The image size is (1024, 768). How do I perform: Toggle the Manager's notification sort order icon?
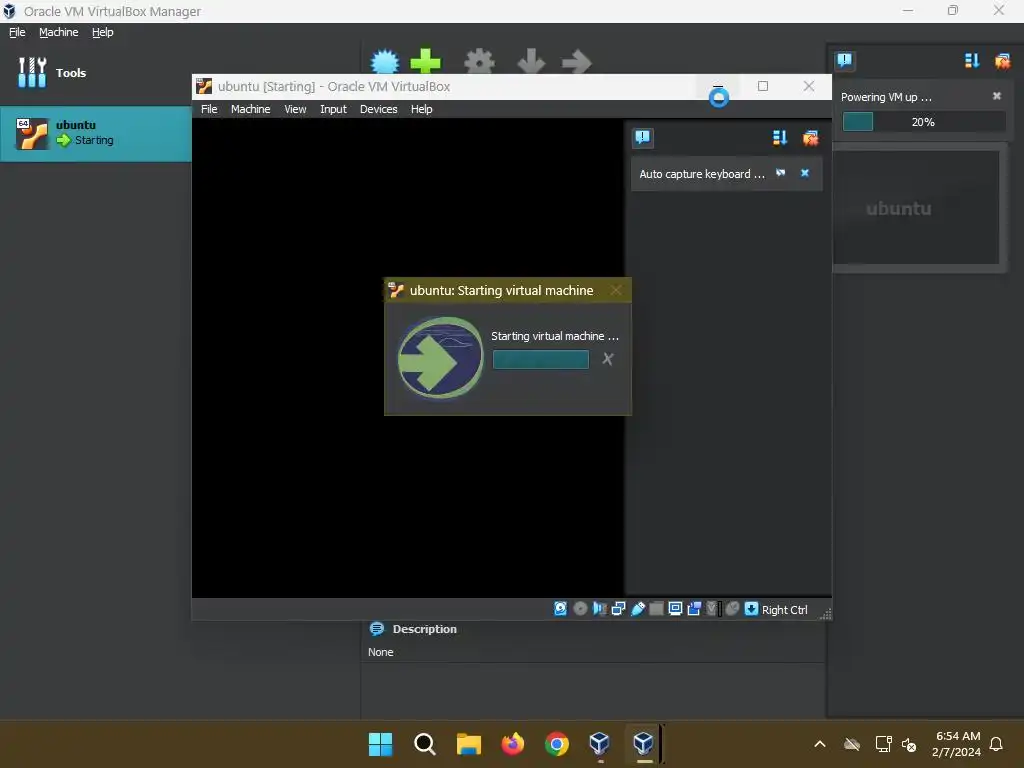[972, 61]
